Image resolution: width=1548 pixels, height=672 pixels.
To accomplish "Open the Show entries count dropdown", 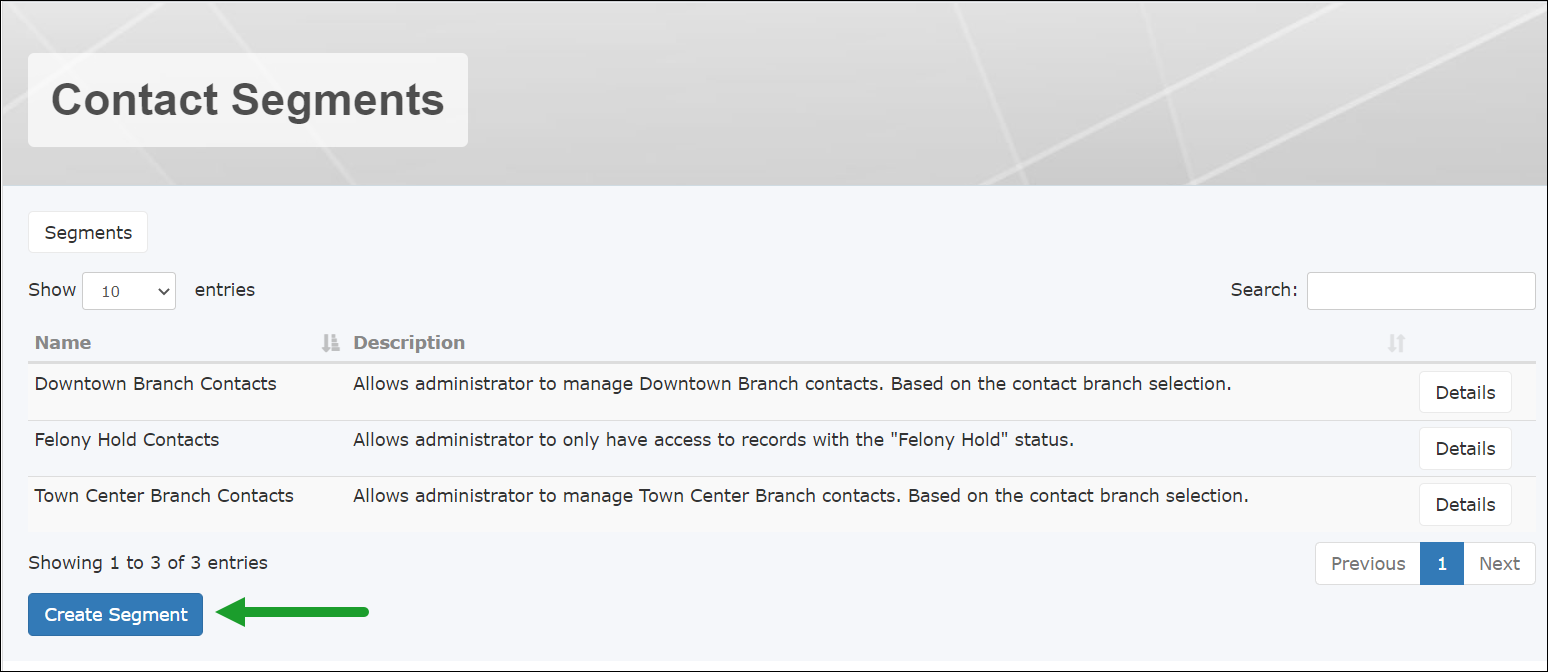I will click(x=129, y=291).
